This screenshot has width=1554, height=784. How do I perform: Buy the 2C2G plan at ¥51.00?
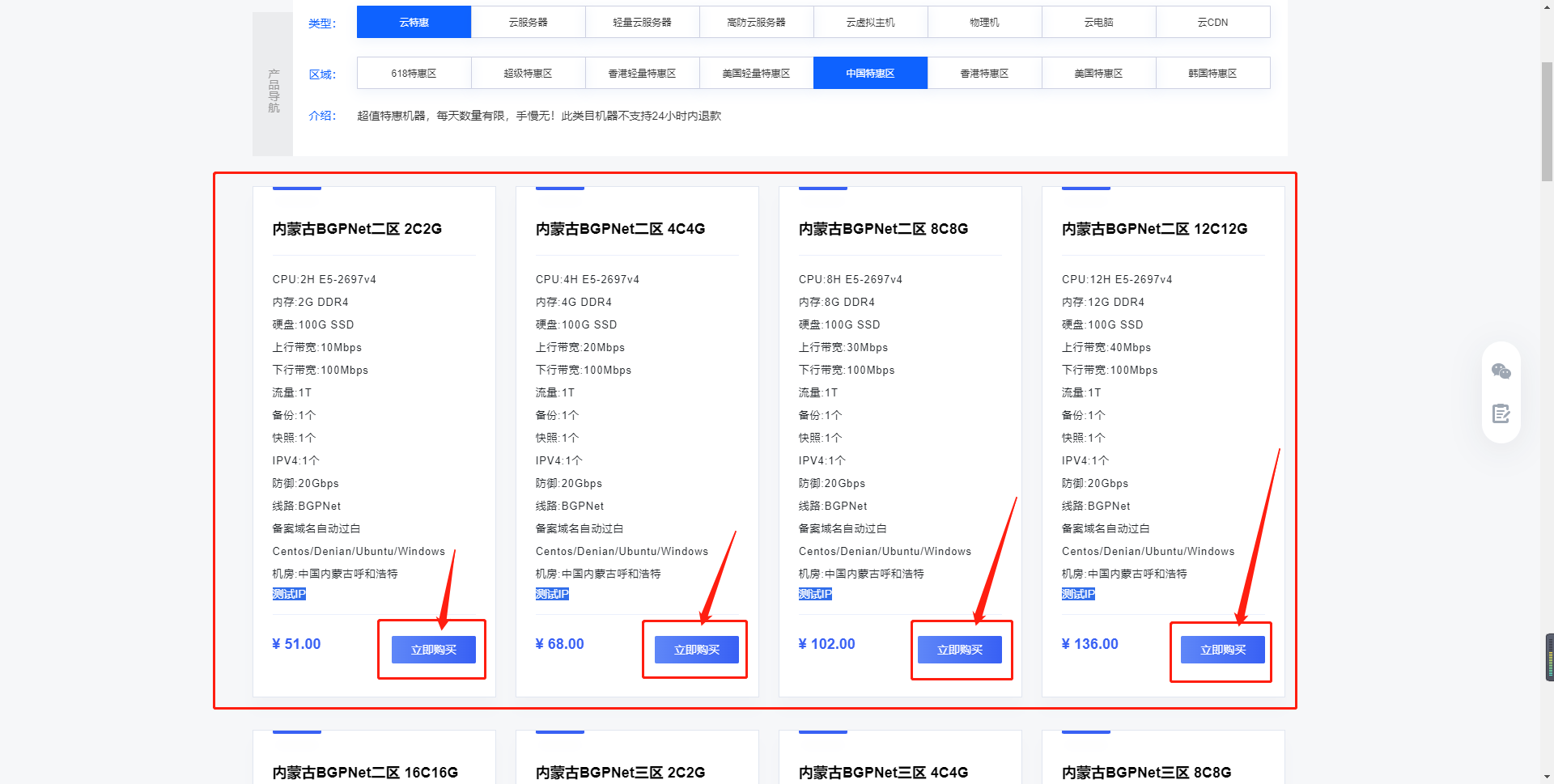click(x=433, y=650)
